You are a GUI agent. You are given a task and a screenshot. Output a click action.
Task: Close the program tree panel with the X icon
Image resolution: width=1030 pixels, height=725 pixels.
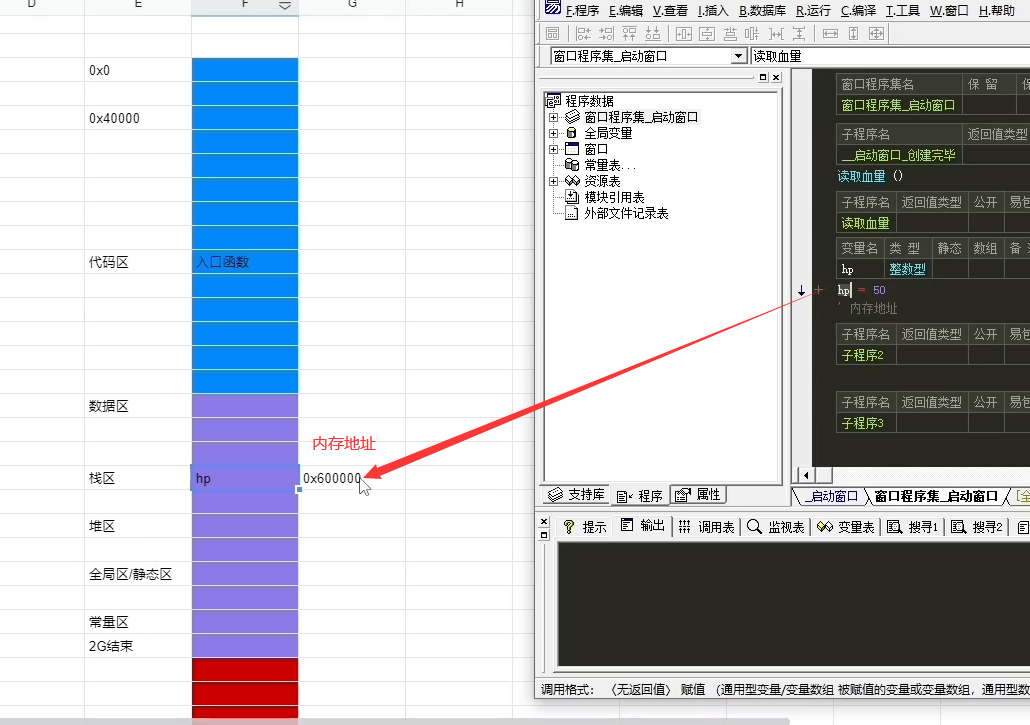(776, 77)
